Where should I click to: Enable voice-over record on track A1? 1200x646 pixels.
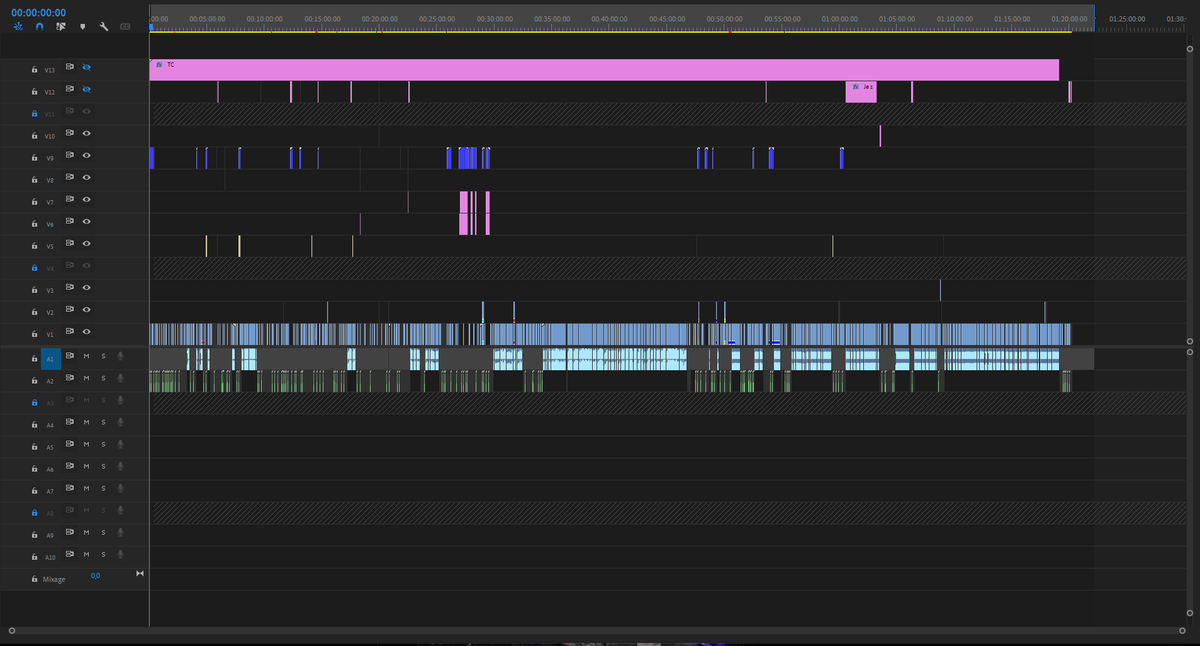120,355
